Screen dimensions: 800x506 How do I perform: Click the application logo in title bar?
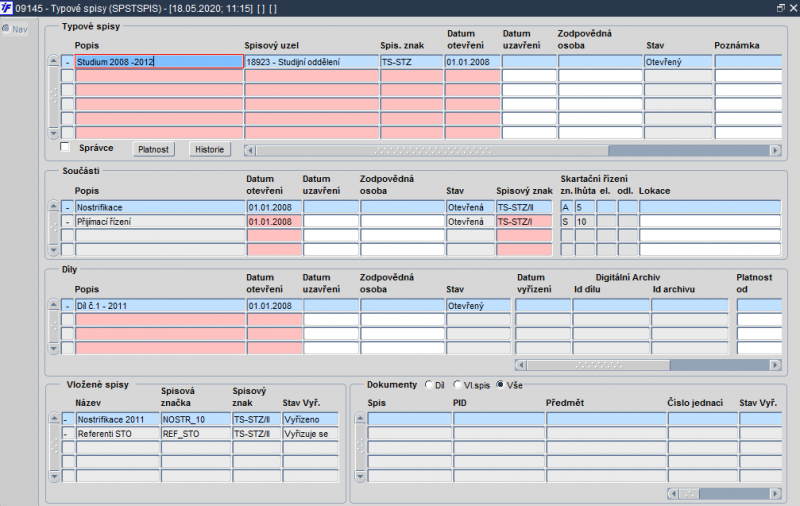tap(6, 8)
